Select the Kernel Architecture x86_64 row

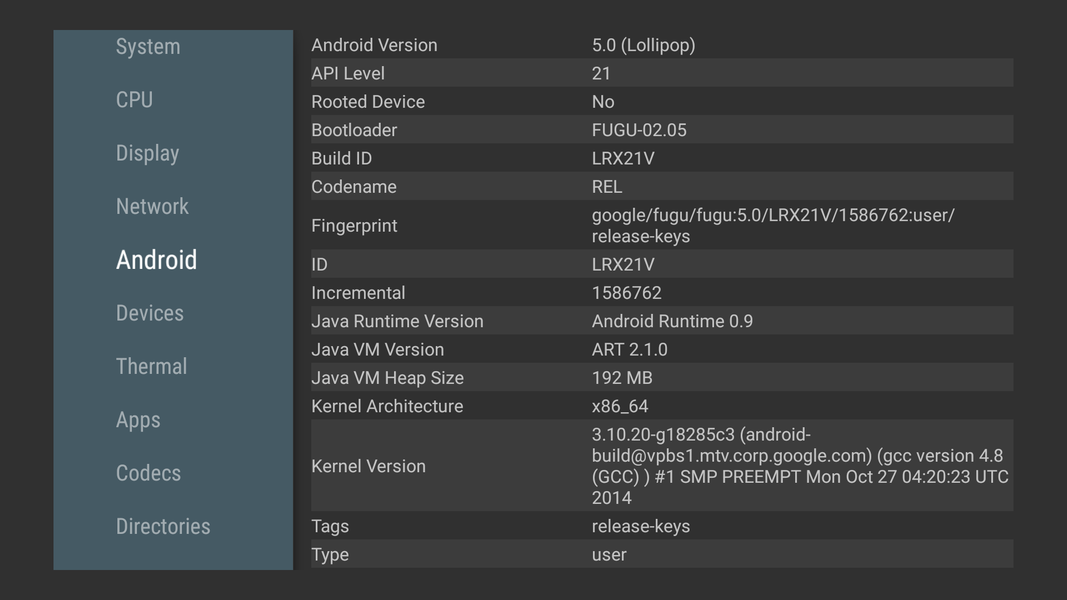click(660, 406)
